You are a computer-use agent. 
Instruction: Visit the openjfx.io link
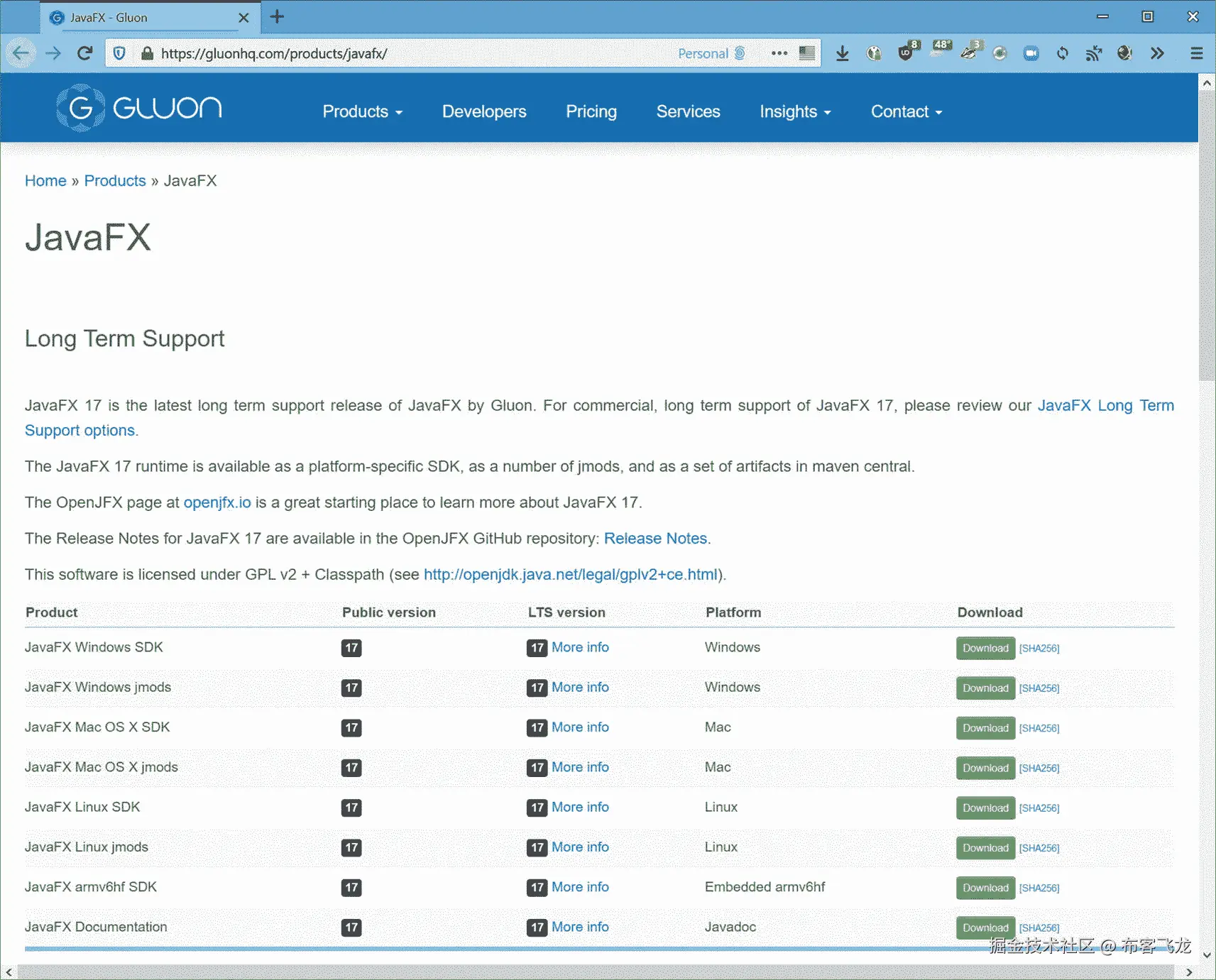pyautogui.click(x=217, y=502)
